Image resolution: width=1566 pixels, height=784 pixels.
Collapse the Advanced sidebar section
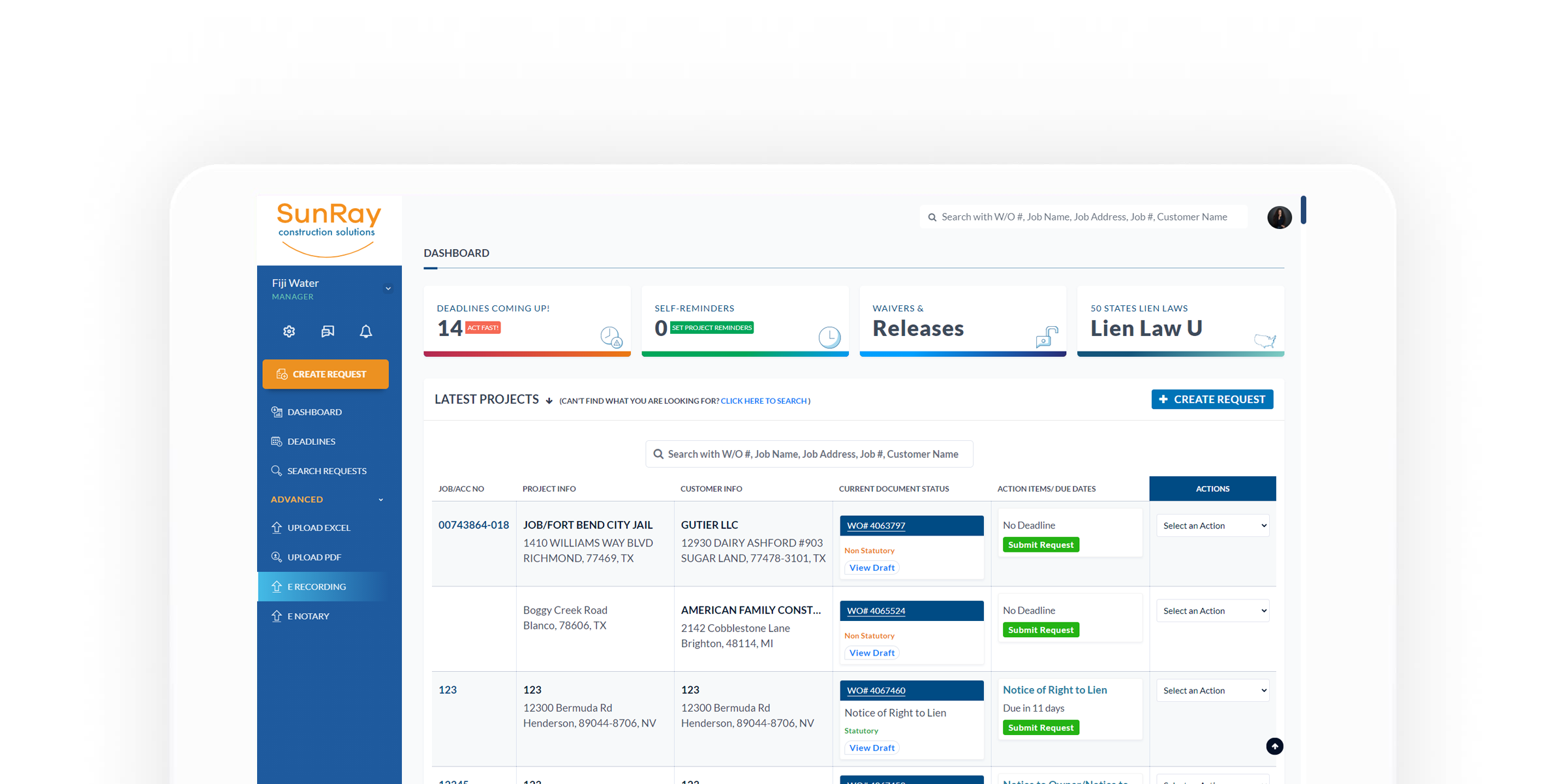381,500
